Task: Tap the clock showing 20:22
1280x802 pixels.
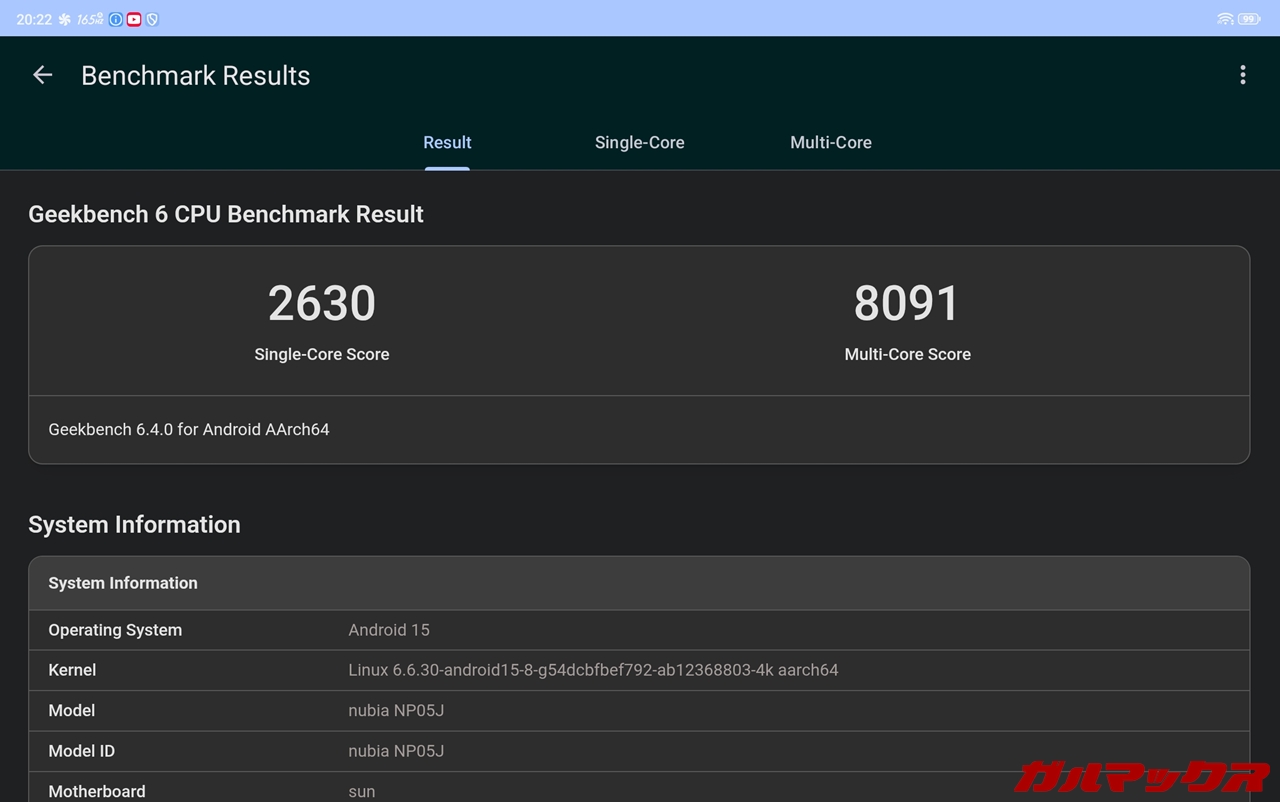Action: [33, 19]
